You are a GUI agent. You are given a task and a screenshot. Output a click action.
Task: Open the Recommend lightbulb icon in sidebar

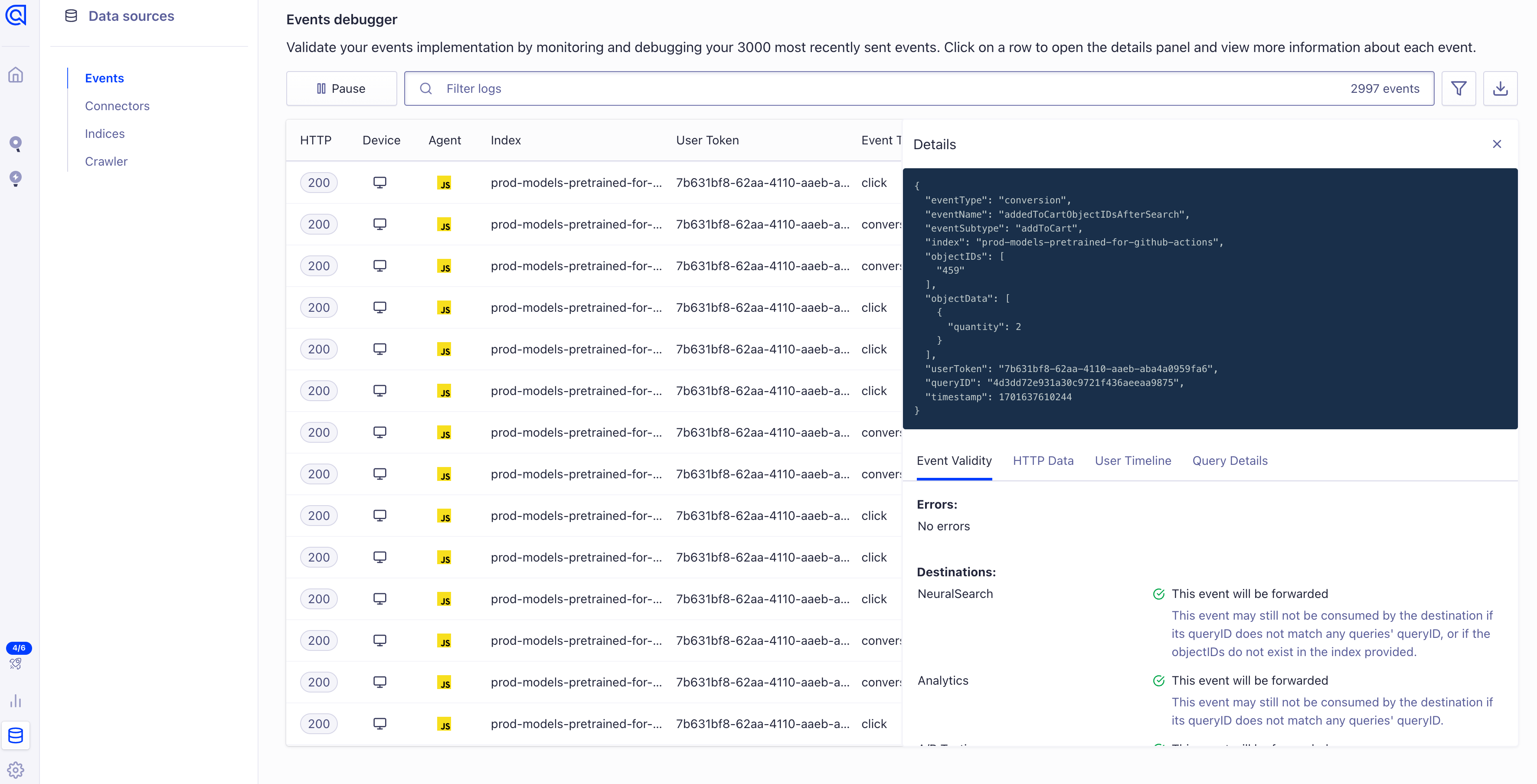tap(16, 178)
